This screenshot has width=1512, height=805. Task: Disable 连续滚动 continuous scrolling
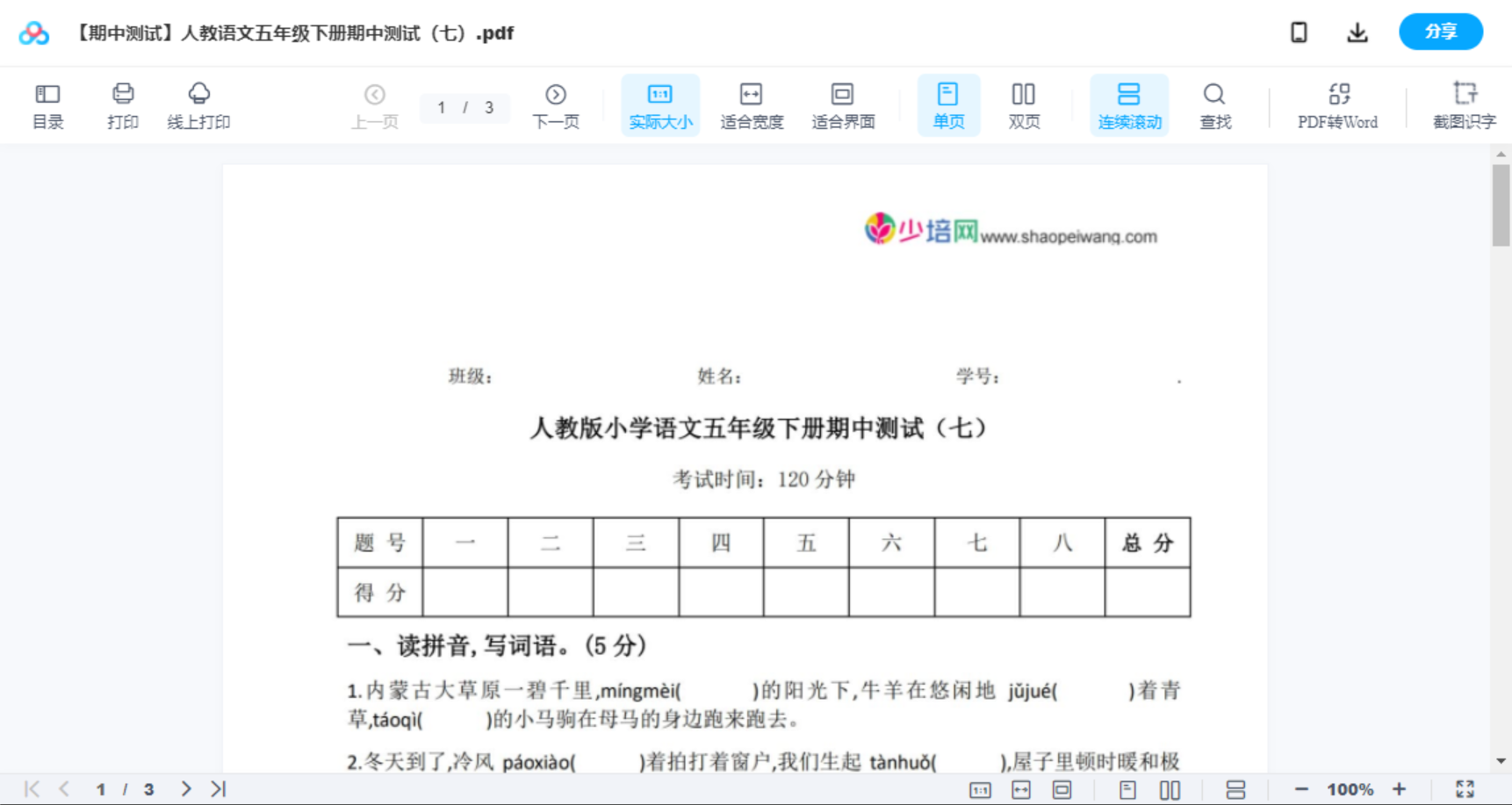click(x=1129, y=104)
